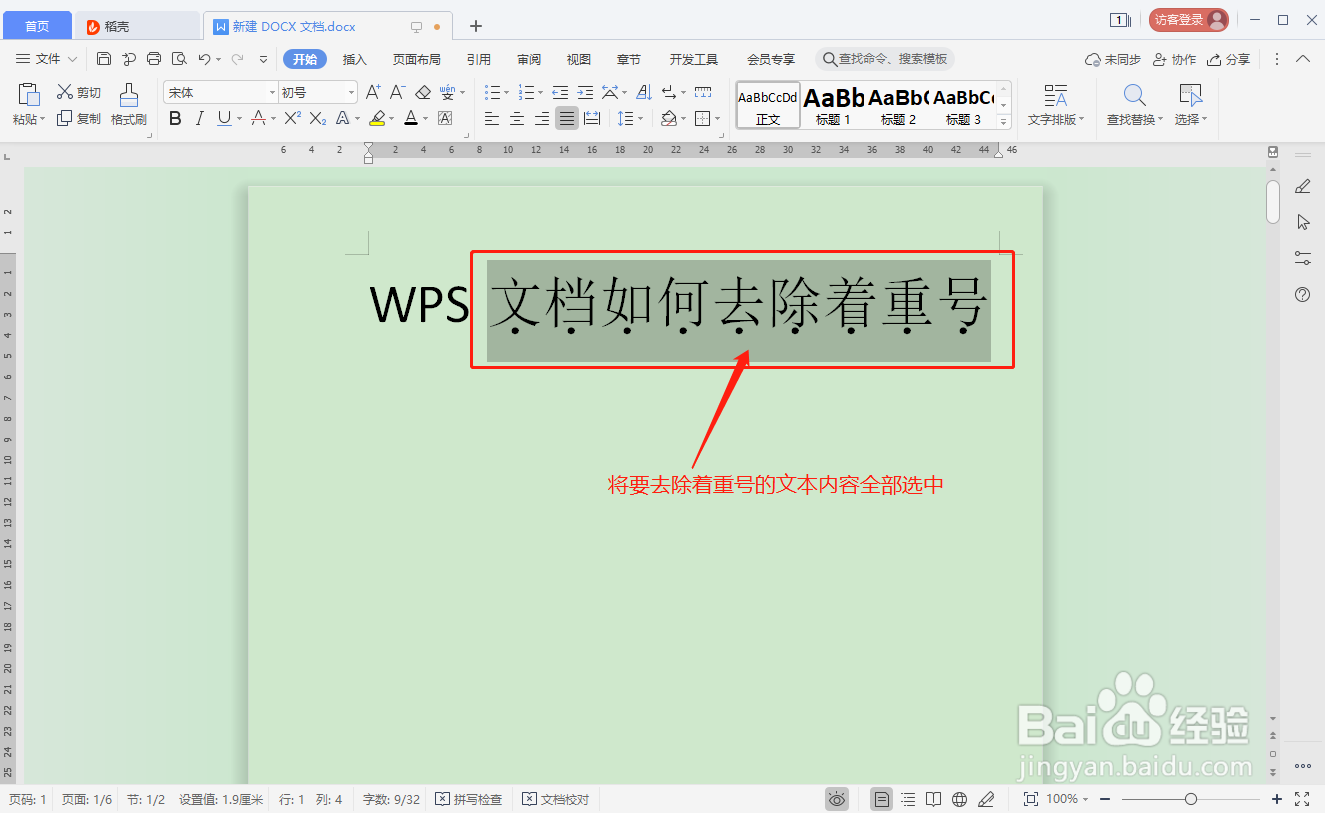Apply the Heading 1 (标题 1) style
This screenshot has height=813, width=1325.
coord(833,105)
